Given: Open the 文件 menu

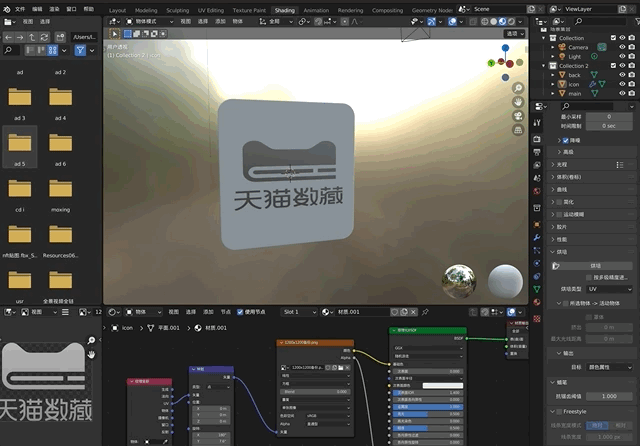Looking at the screenshot, I should pyautogui.click(x=20, y=9).
